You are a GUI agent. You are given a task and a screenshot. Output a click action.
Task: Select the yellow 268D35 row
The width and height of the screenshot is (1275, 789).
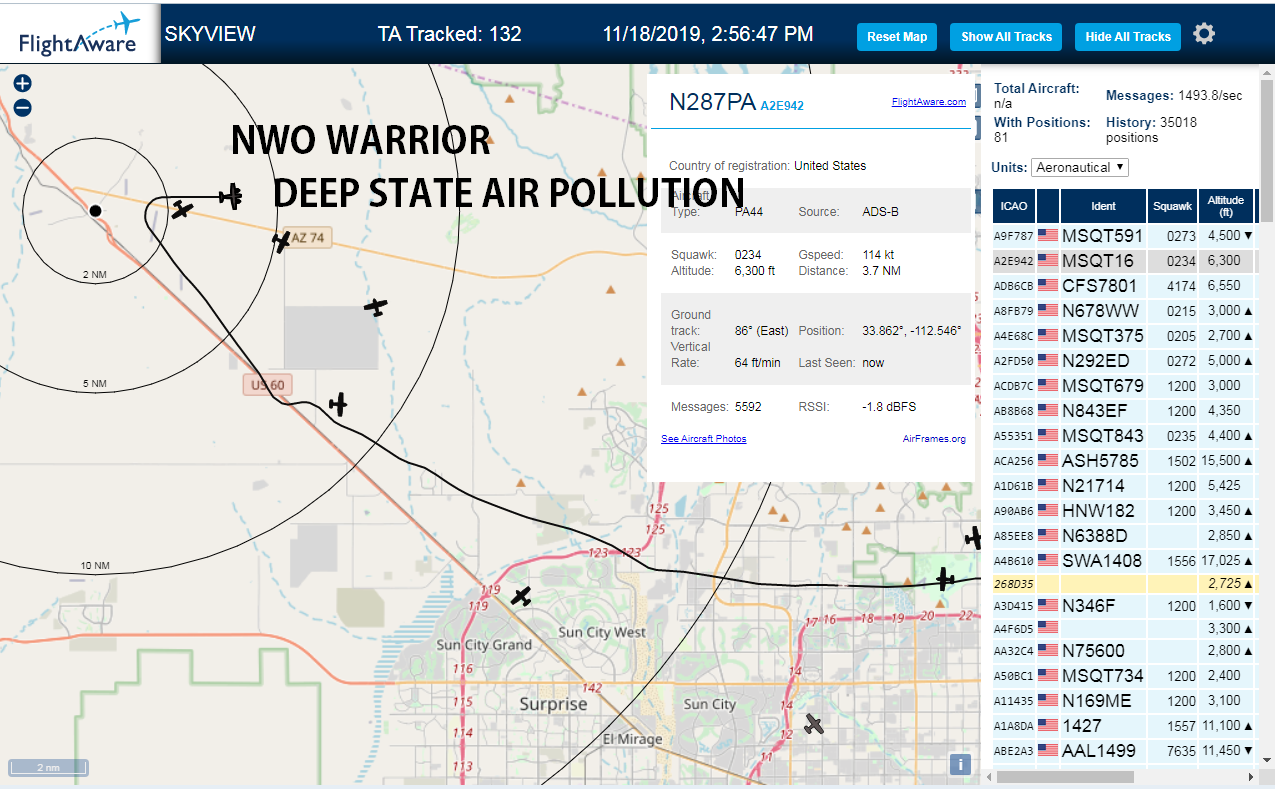1124,583
